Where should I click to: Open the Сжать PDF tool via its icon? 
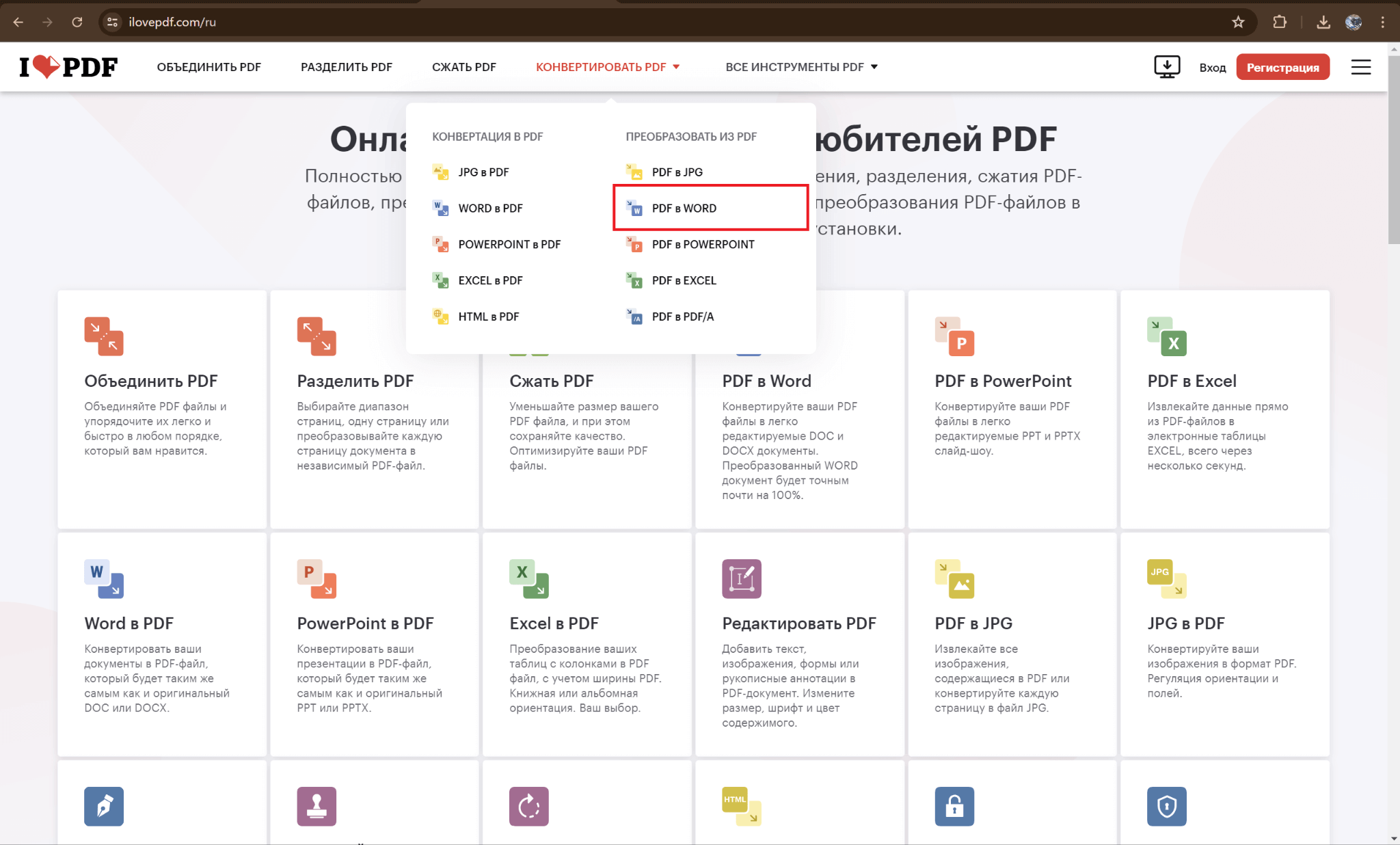528,336
